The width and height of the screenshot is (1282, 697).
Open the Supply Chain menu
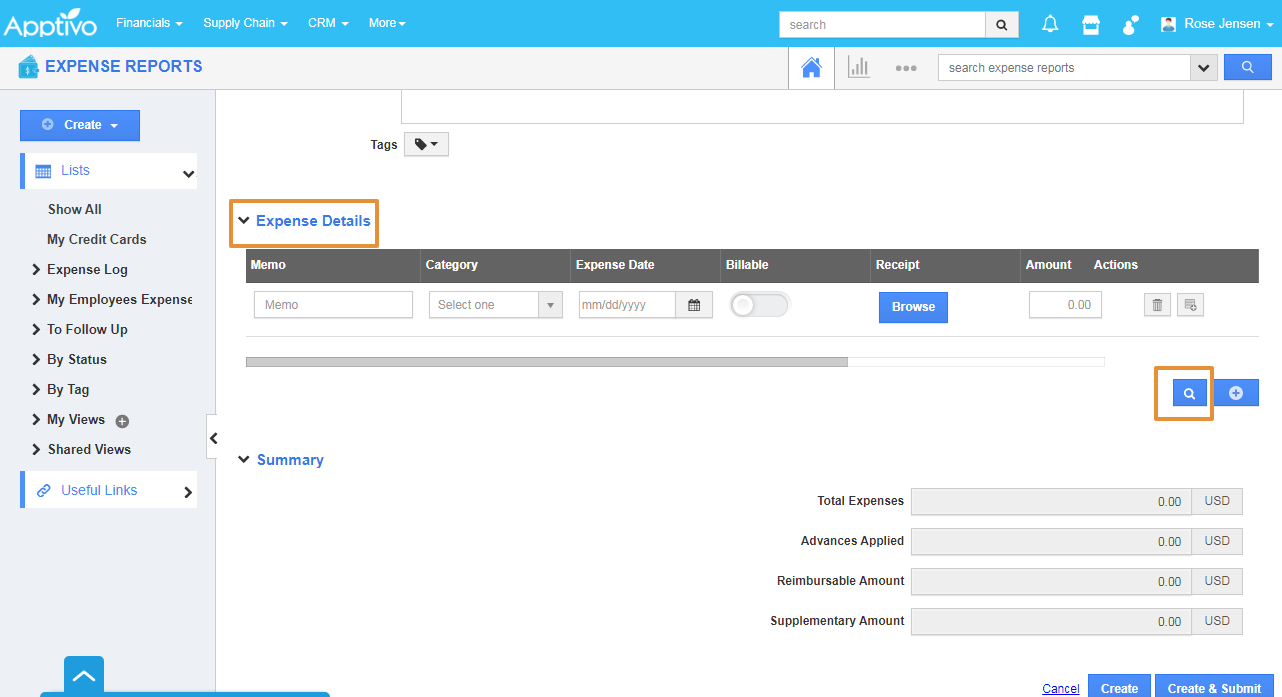pos(245,23)
